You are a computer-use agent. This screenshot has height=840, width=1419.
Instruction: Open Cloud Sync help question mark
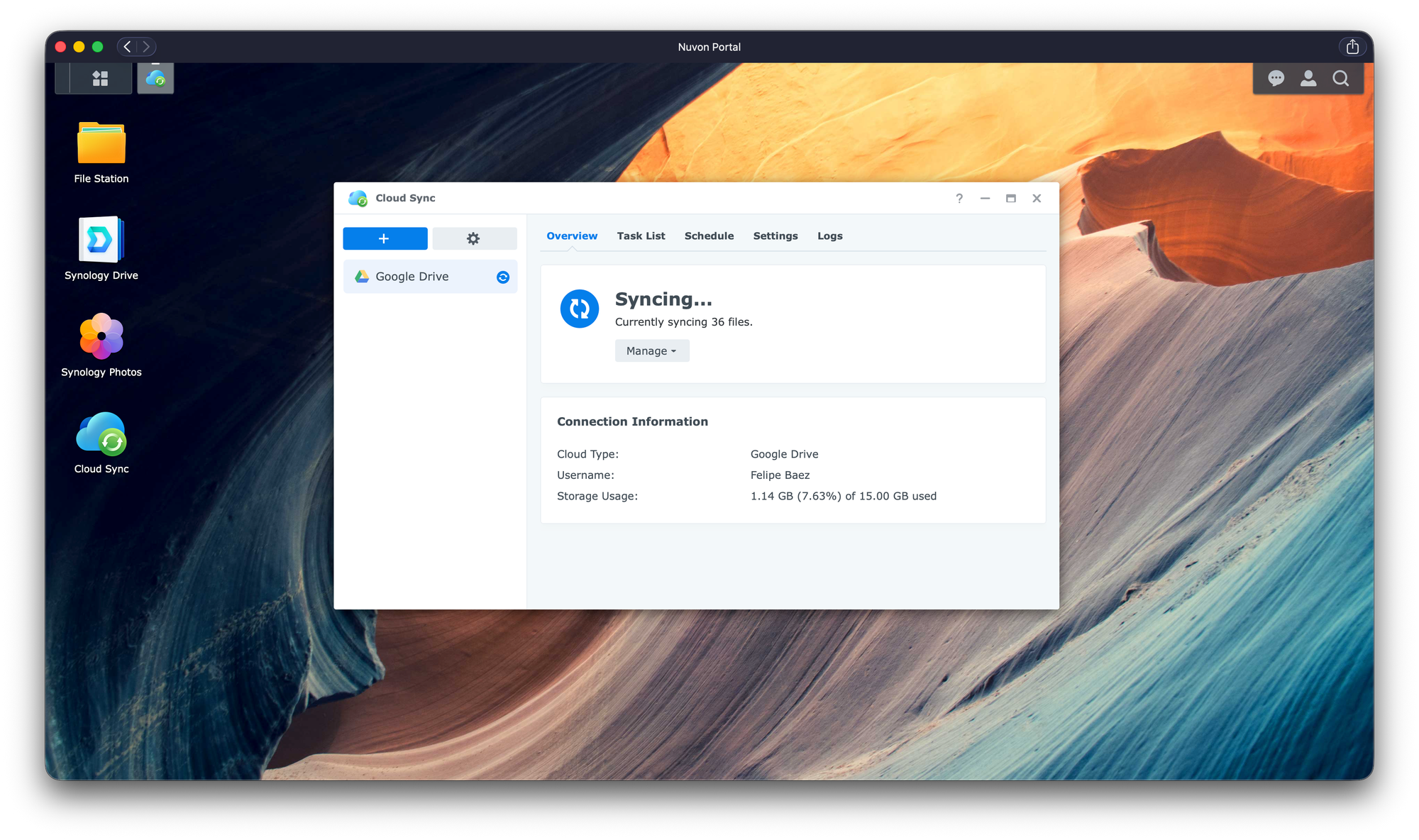[x=959, y=199]
